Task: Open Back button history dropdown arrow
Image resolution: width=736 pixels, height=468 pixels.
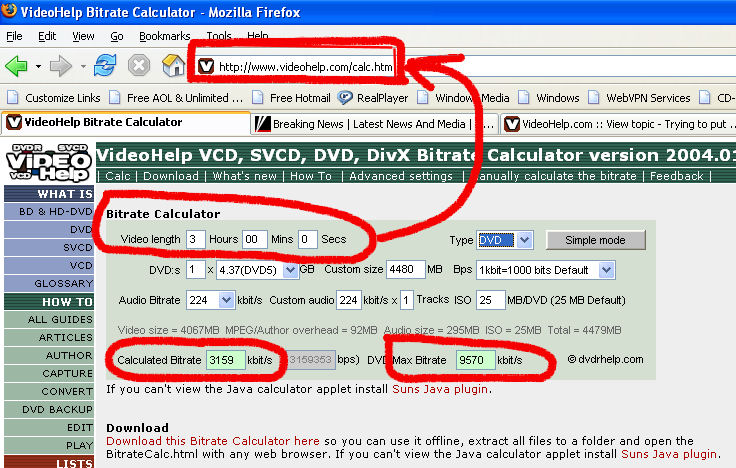Action: coord(38,66)
